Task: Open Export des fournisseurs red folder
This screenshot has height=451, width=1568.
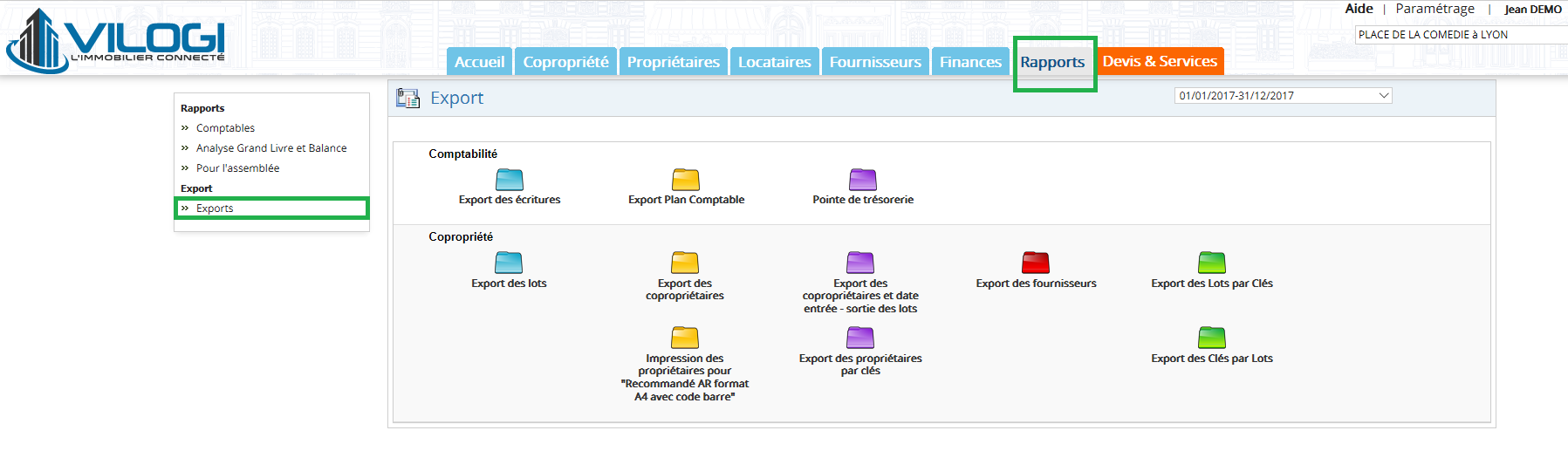Action: point(1036,263)
